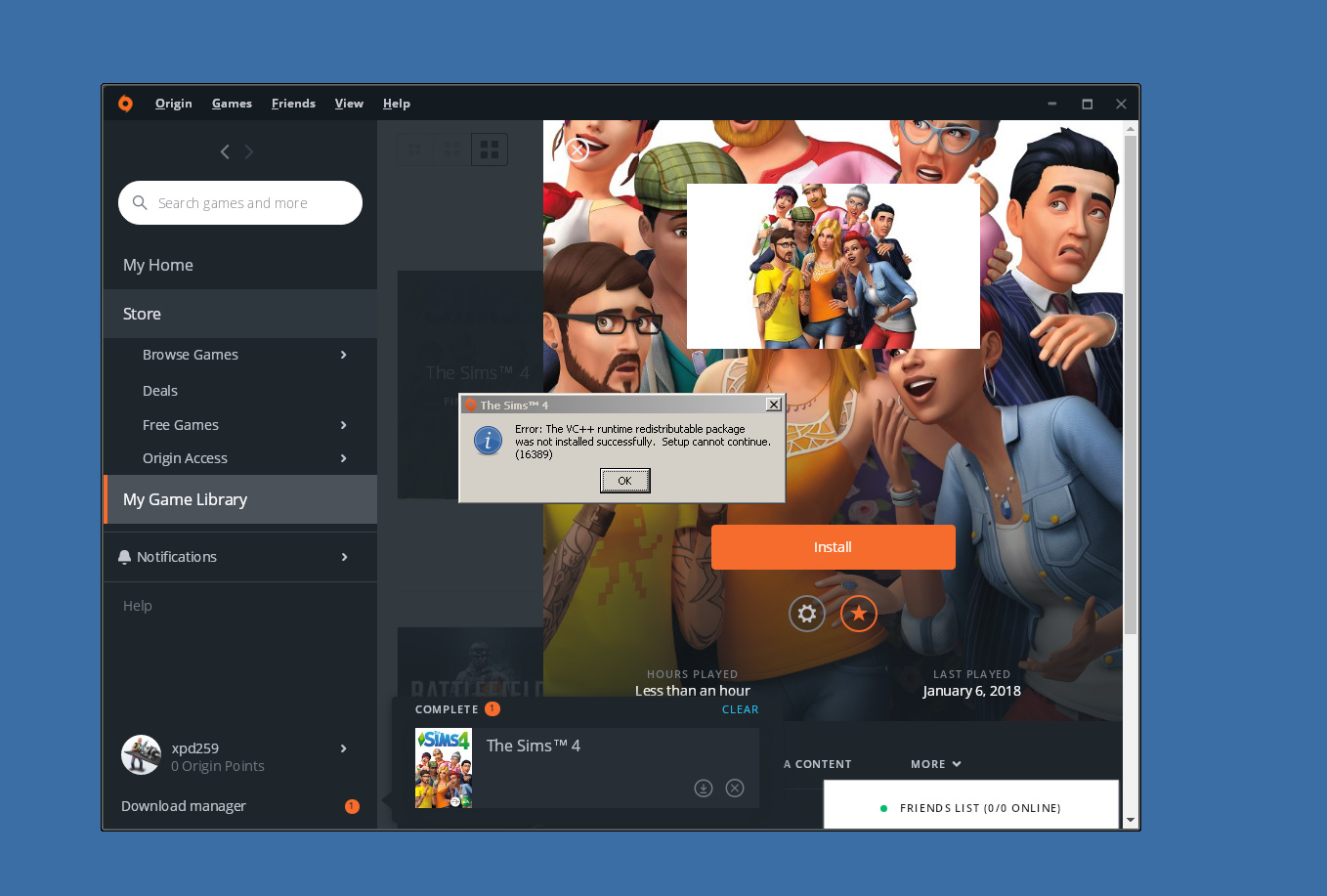Click the search magnifier icon
The image size is (1327, 896).
(x=140, y=202)
